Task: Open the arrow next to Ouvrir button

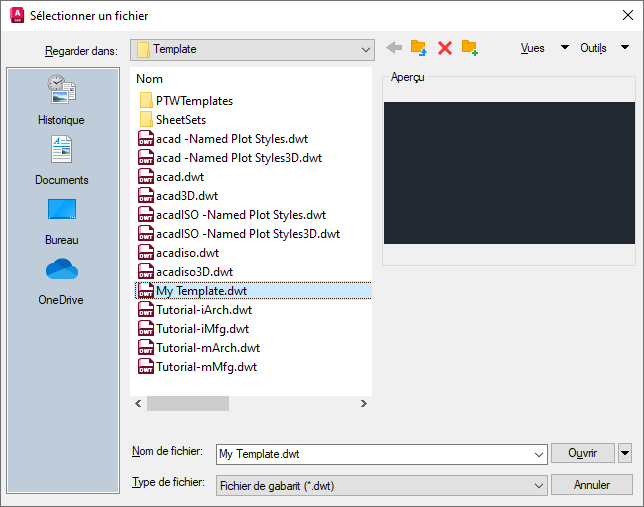Action: click(625, 453)
